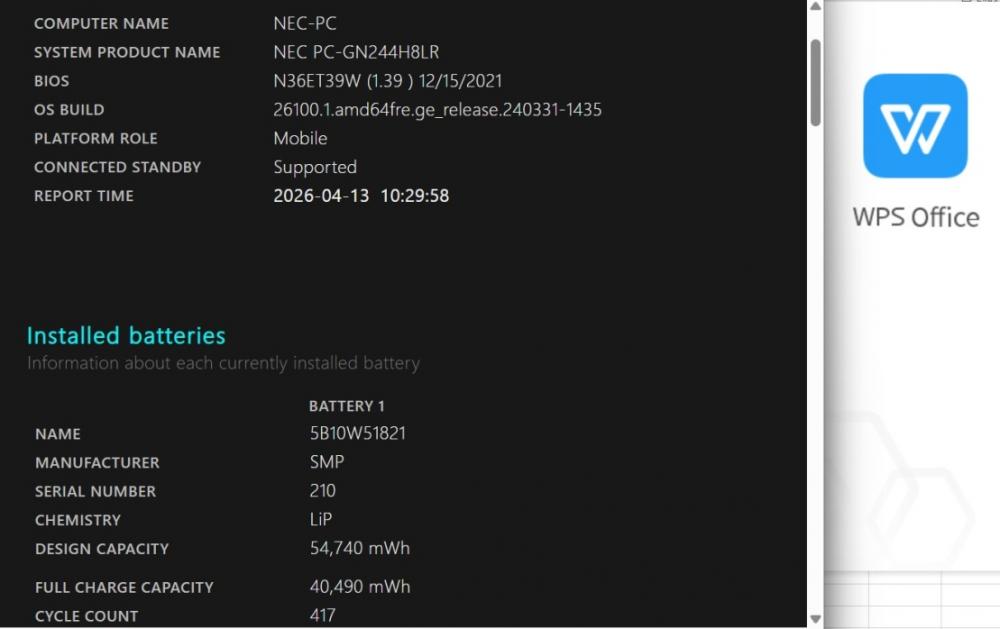Screen dimensions: 1000x629
Task: Click the vertical scrollbar thumb
Action: point(816,82)
